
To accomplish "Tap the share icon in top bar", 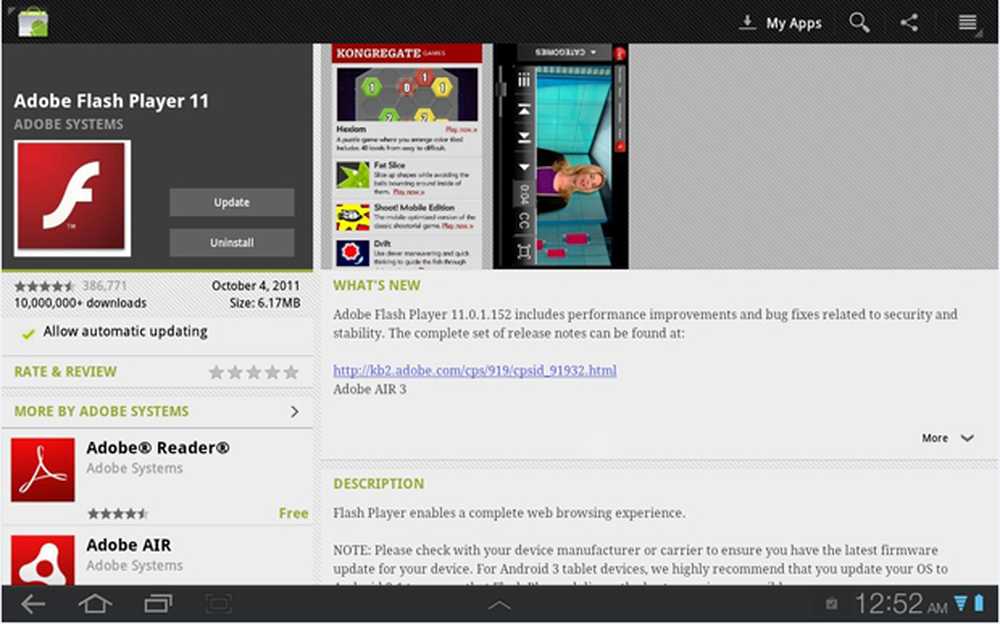I will point(909,23).
